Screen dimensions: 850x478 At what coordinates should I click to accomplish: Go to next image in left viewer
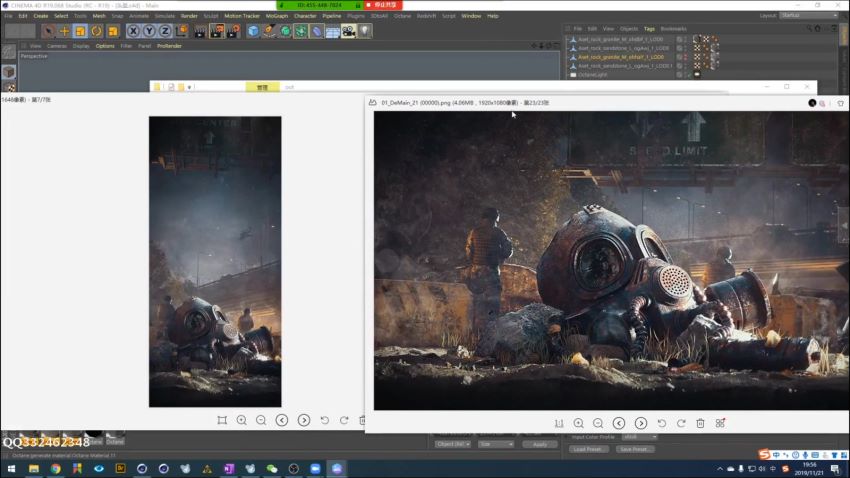coord(304,420)
